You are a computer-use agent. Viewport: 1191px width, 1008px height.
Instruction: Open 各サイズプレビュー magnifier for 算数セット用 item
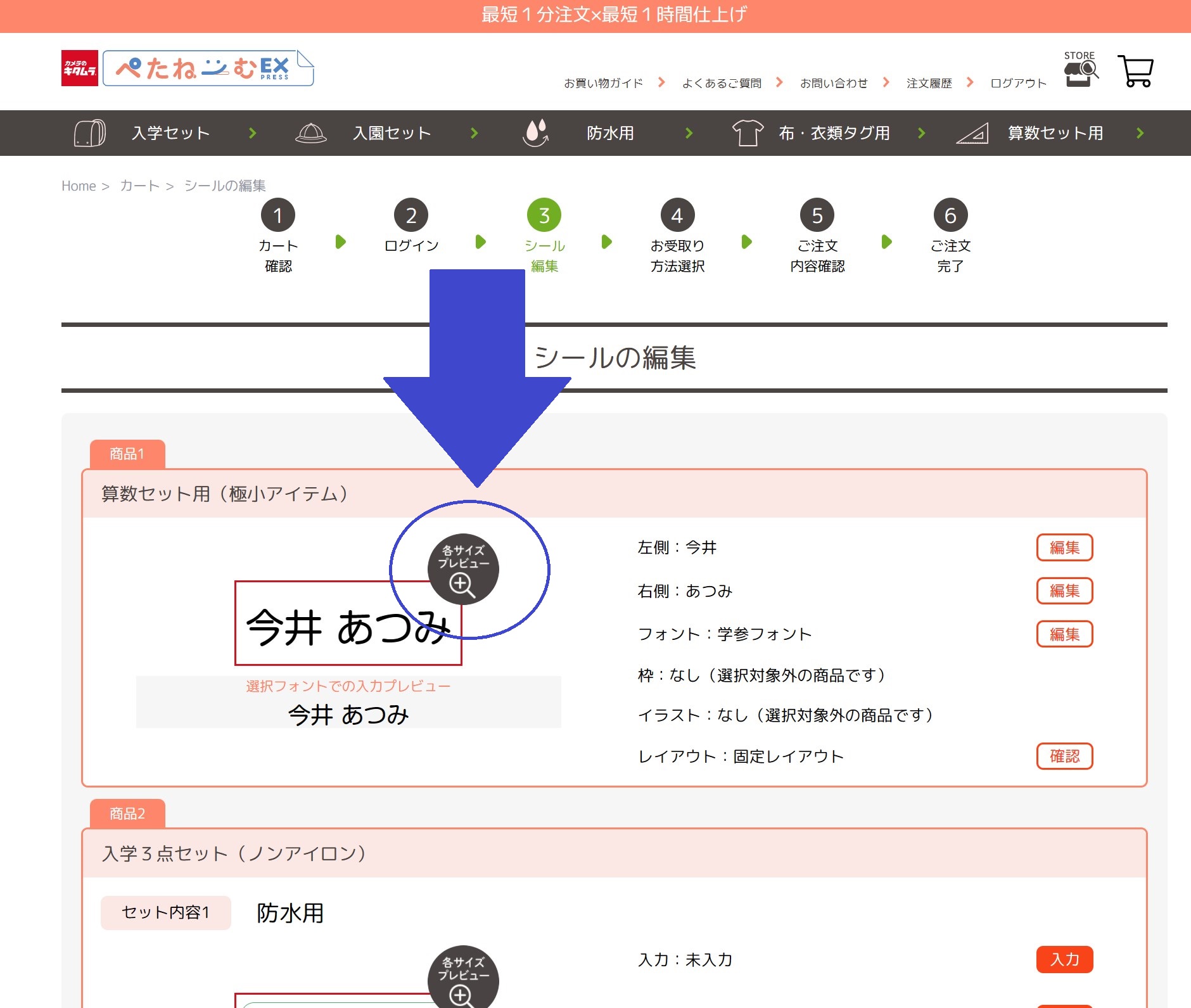(463, 569)
